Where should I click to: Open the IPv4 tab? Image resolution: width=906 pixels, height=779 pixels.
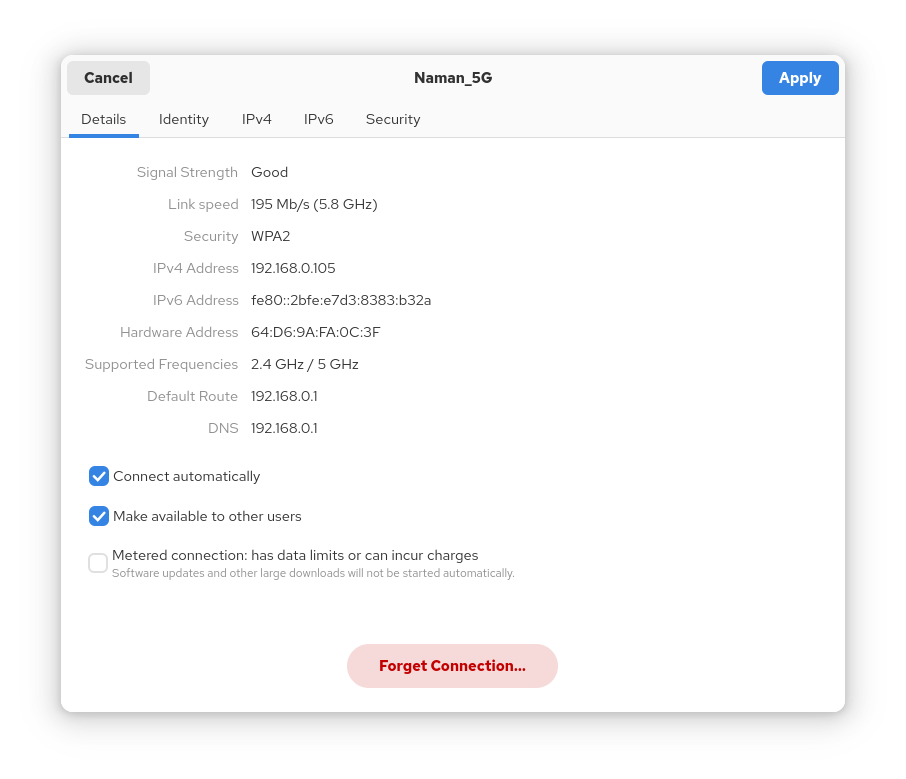(257, 119)
